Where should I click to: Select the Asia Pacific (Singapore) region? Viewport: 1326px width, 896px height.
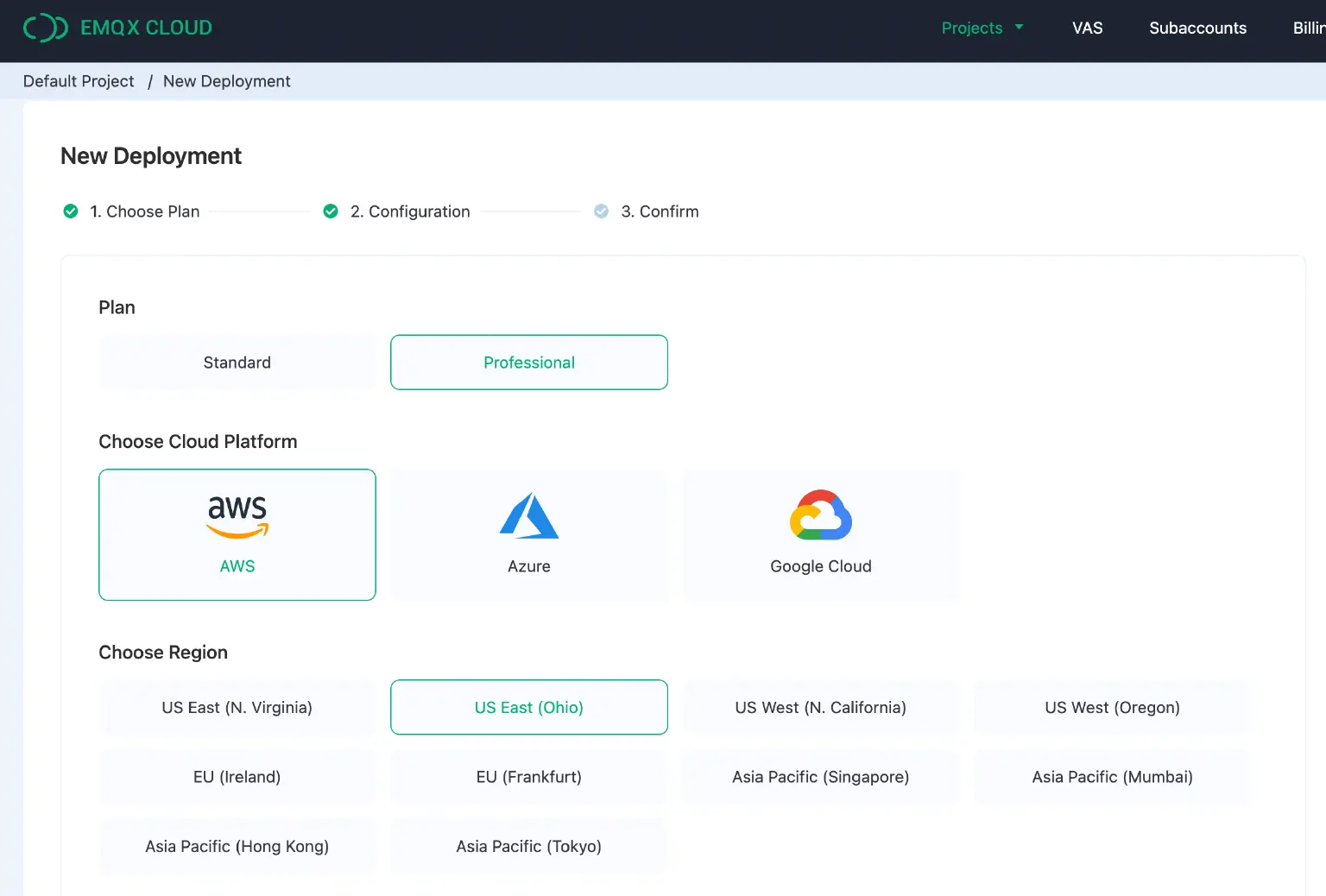(820, 777)
